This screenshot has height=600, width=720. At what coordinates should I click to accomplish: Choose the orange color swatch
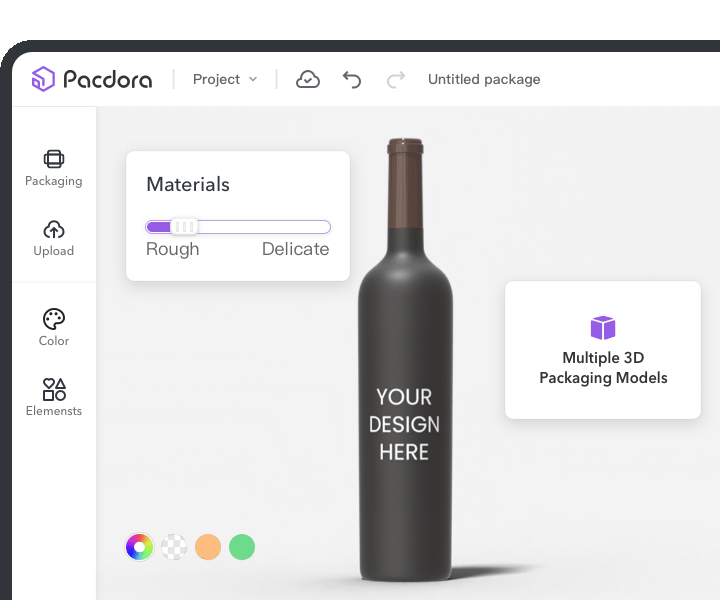coord(208,547)
